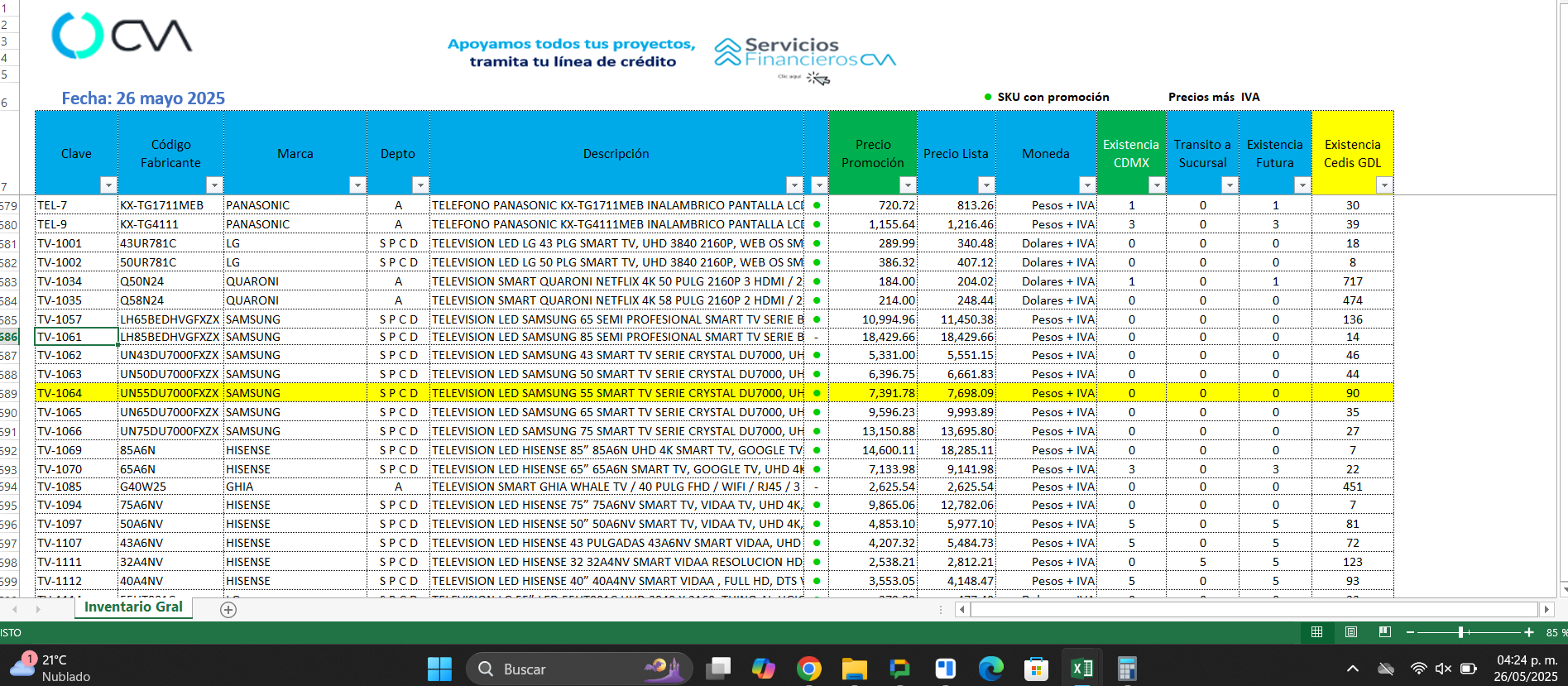Screen dimensions: 1568x686
Task: Click the Fecha: 26 mayo 2025 cell
Action: pos(143,98)
